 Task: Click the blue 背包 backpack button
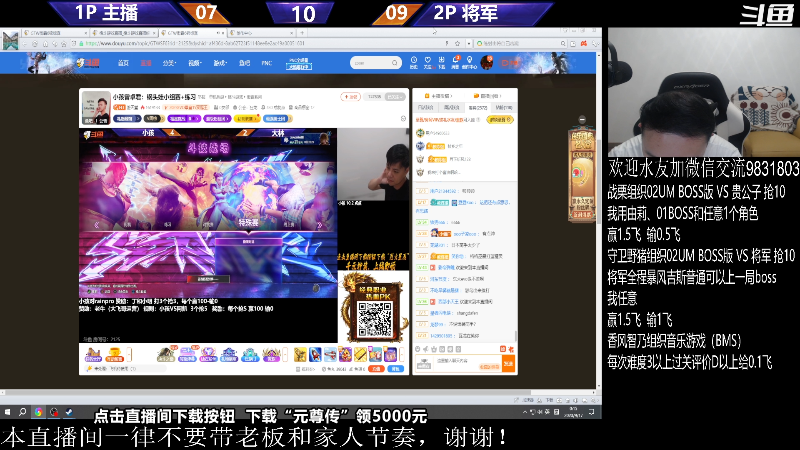coord(395,368)
